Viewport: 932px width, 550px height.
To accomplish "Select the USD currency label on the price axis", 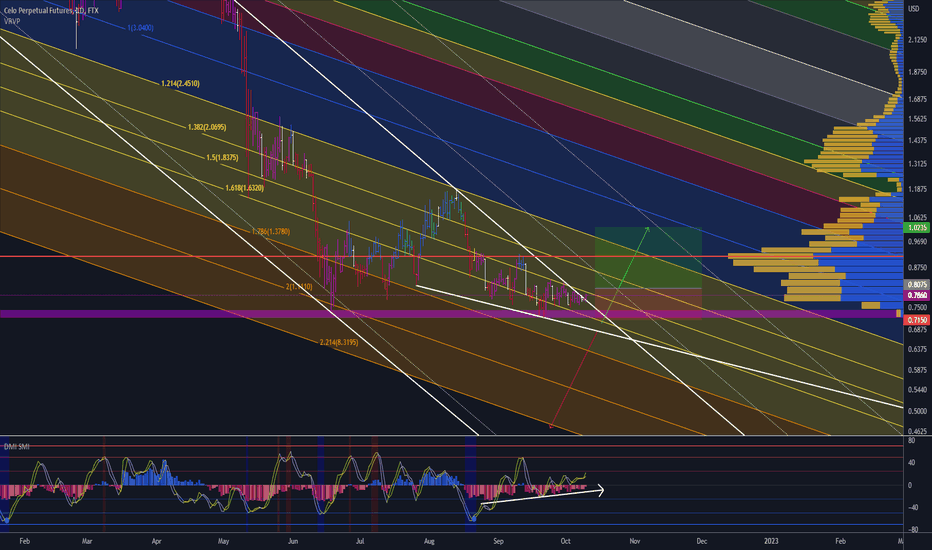I will coord(914,8).
